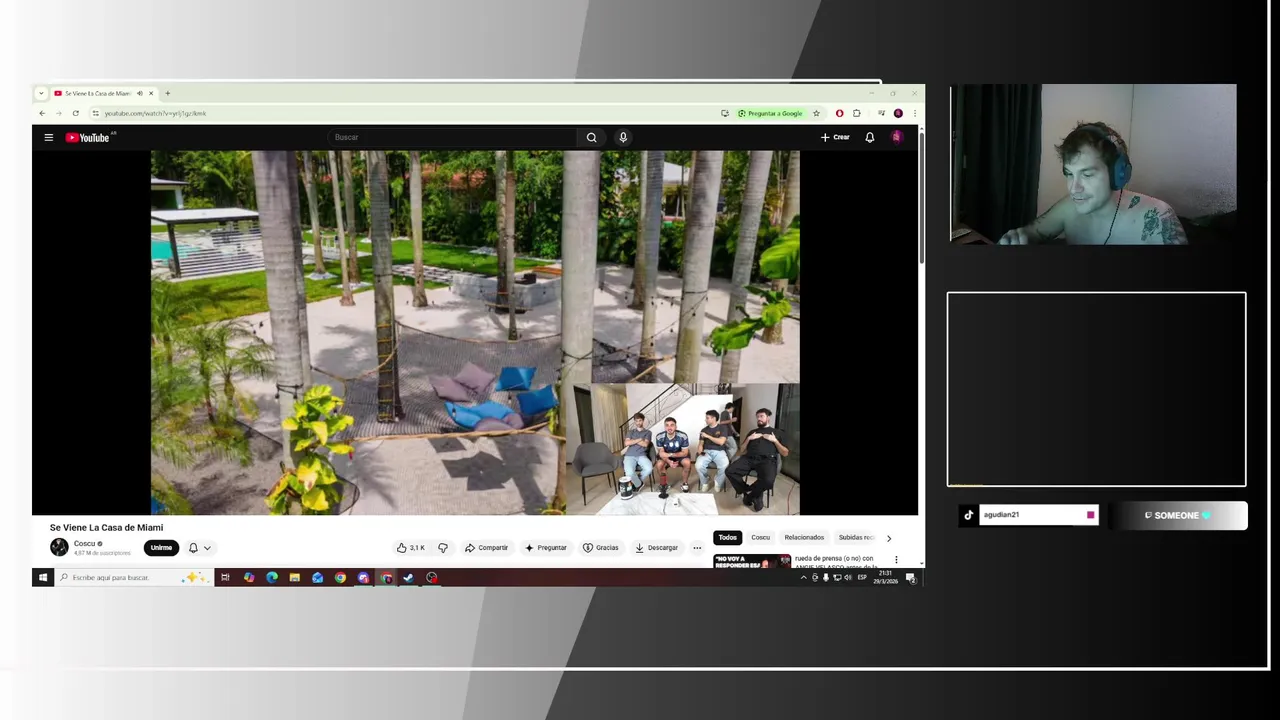This screenshot has width=1280, height=720.
Task: Like the video with thumbs up
Action: (x=410, y=547)
